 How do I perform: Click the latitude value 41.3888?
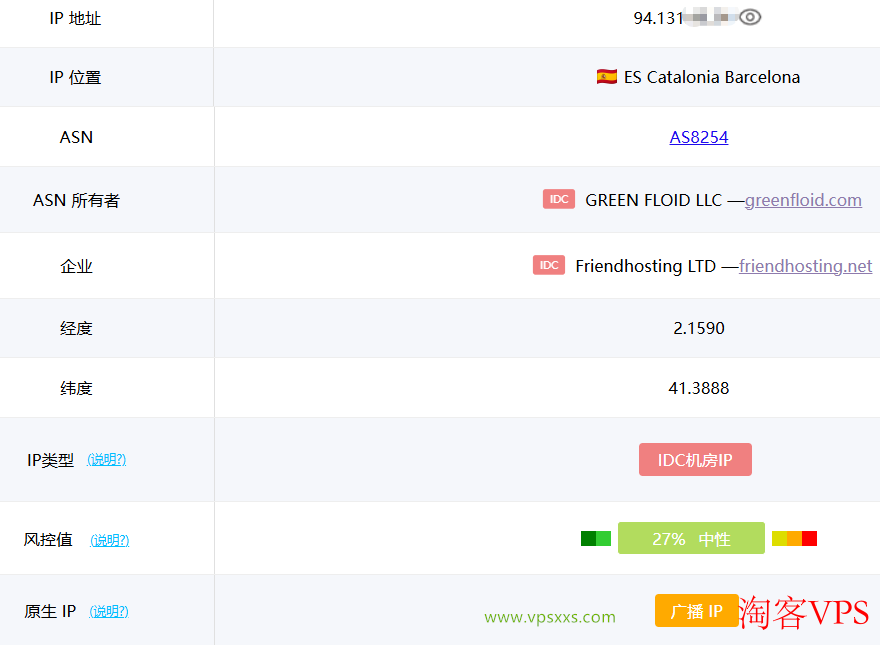click(x=699, y=388)
